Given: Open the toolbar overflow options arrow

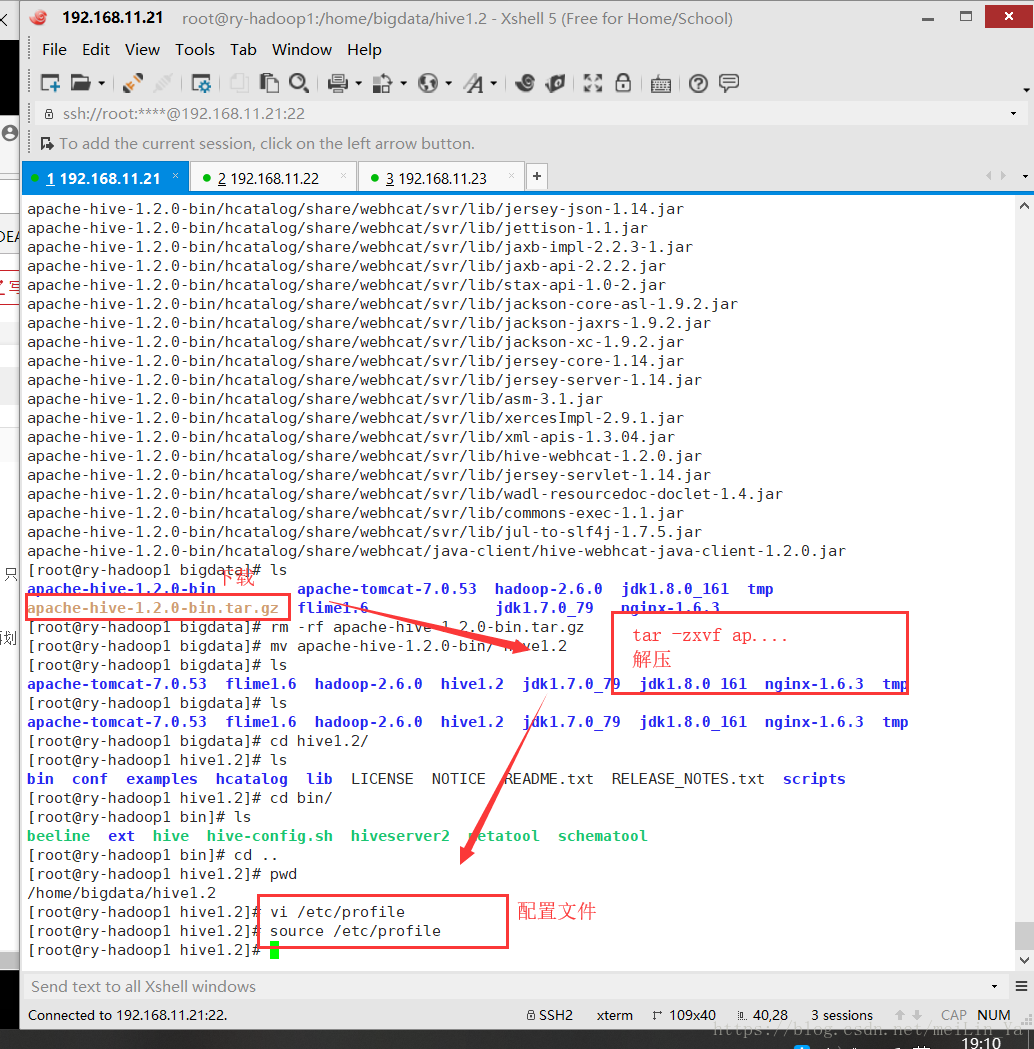Looking at the screenshot, I should pos(1026,90).
